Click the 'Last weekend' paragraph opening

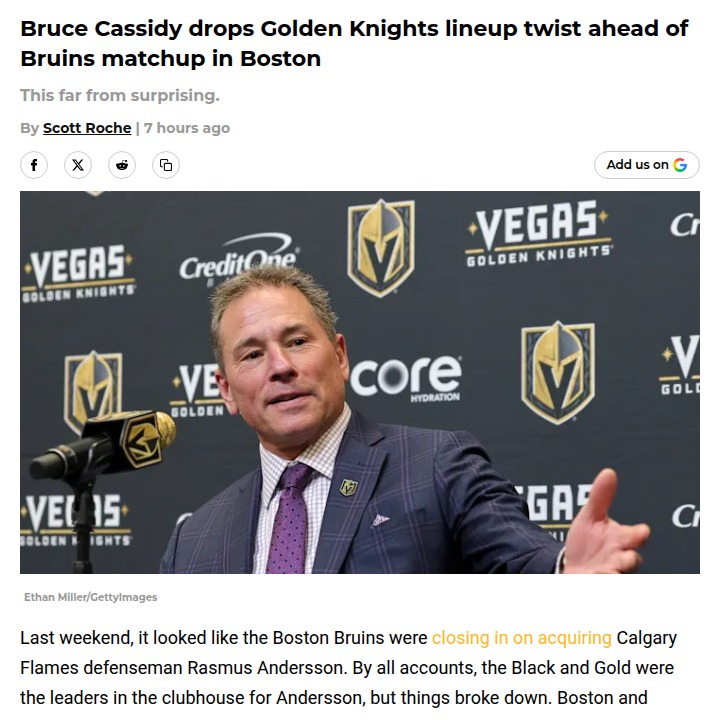point(76,638)
